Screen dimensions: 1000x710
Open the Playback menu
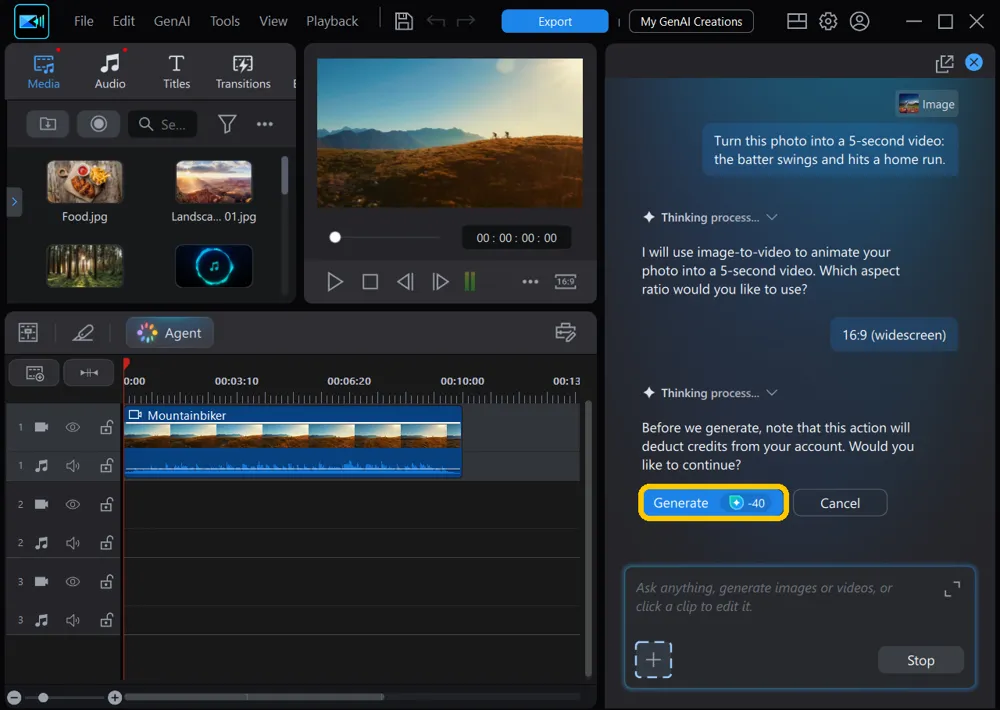click(x=332, y=21)
